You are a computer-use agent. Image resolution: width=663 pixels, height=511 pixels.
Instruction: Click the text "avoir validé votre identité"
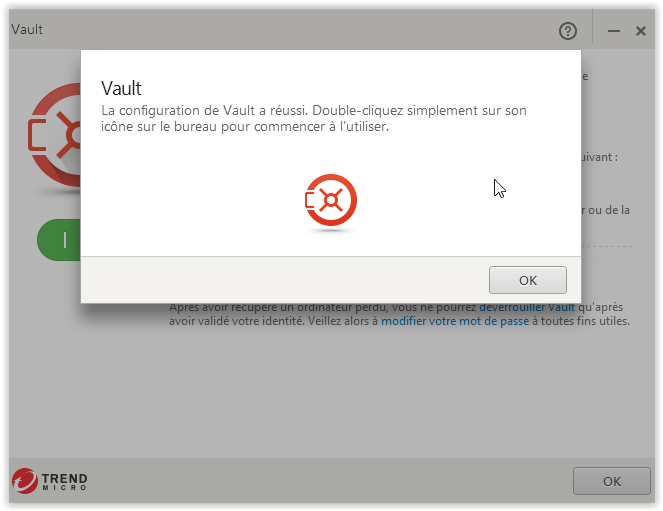point(236,321)
